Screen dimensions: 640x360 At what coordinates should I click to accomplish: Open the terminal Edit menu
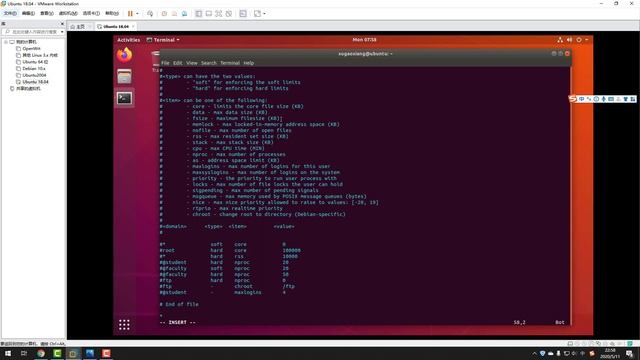coord(178,63)
